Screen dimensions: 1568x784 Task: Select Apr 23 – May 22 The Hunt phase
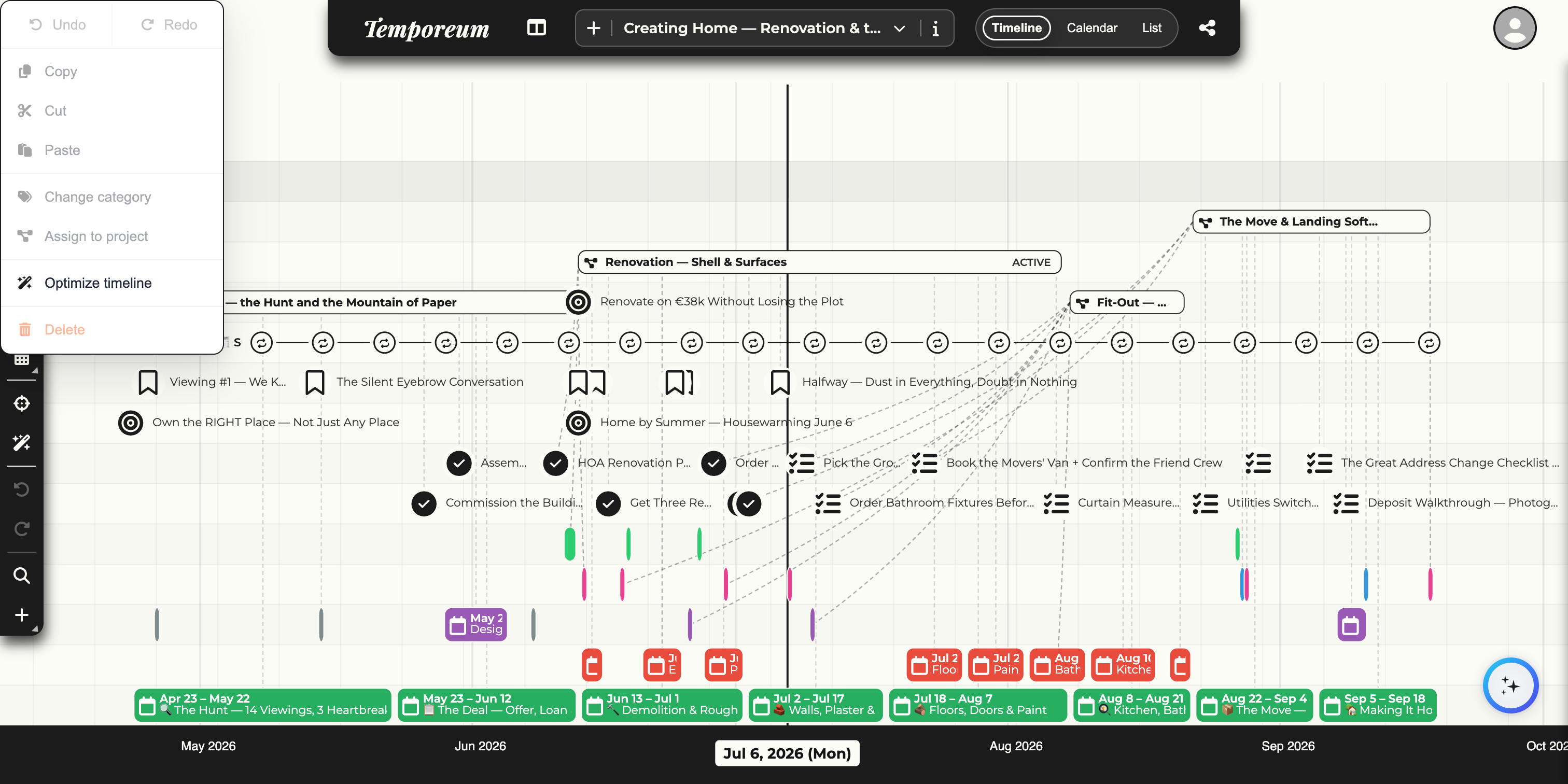[x=262, y=705]
